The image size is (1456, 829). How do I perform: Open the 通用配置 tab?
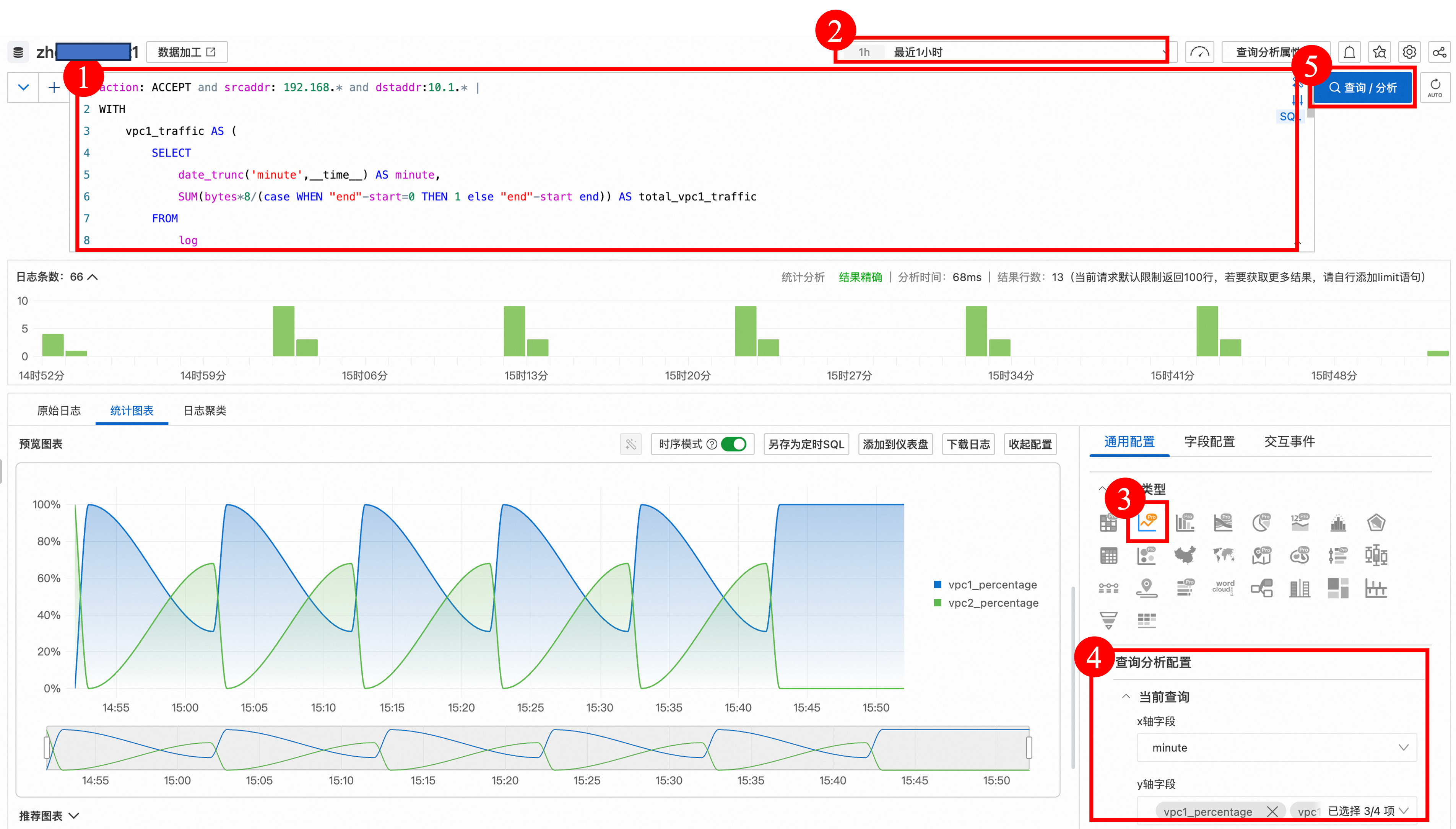(x=1129, y=441)
